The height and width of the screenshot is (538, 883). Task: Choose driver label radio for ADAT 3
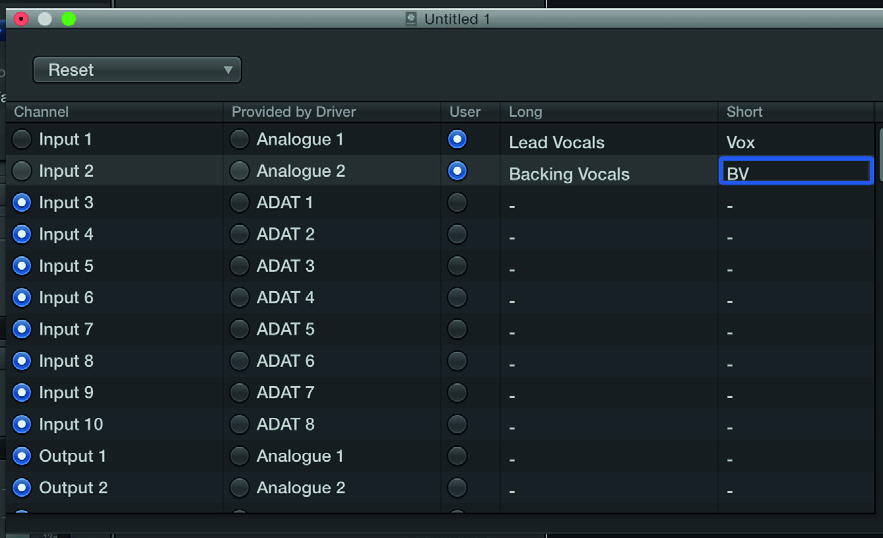pos(239,265)
